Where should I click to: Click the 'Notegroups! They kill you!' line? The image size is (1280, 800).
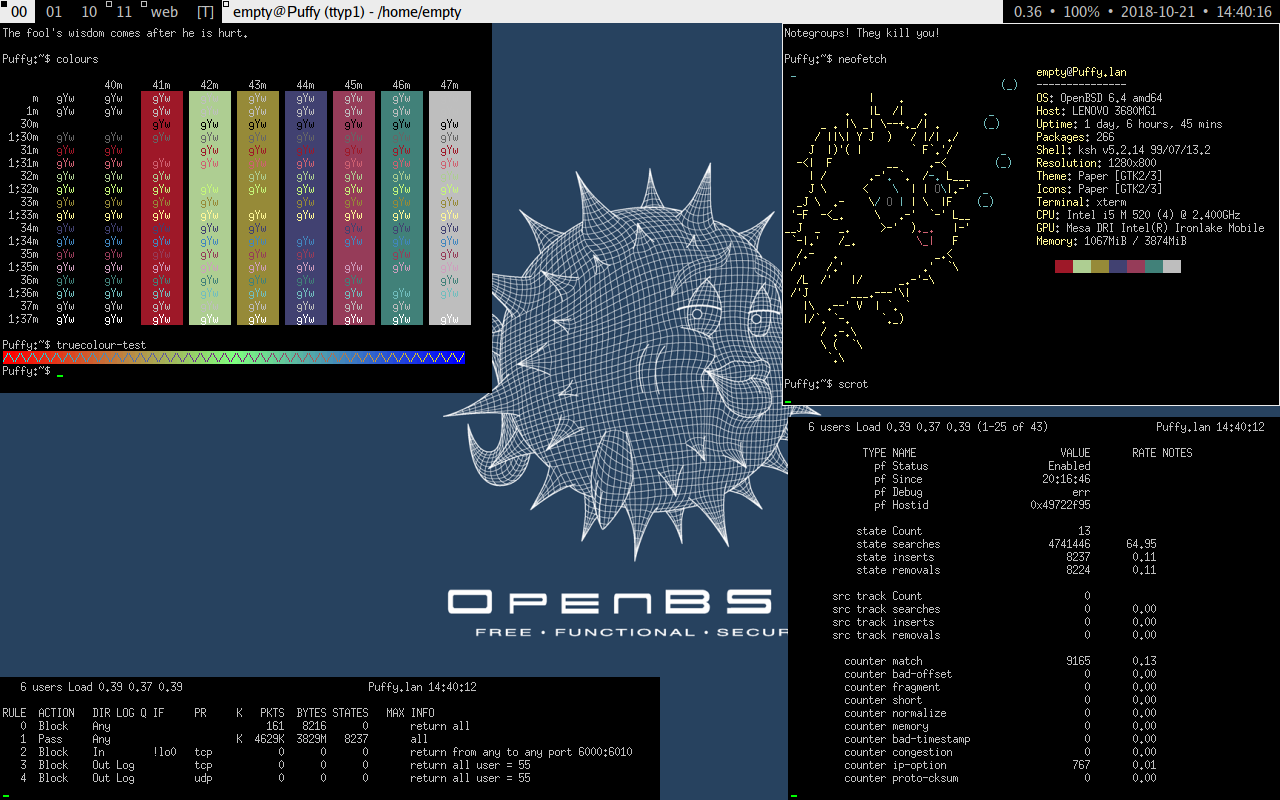point(862,33)
